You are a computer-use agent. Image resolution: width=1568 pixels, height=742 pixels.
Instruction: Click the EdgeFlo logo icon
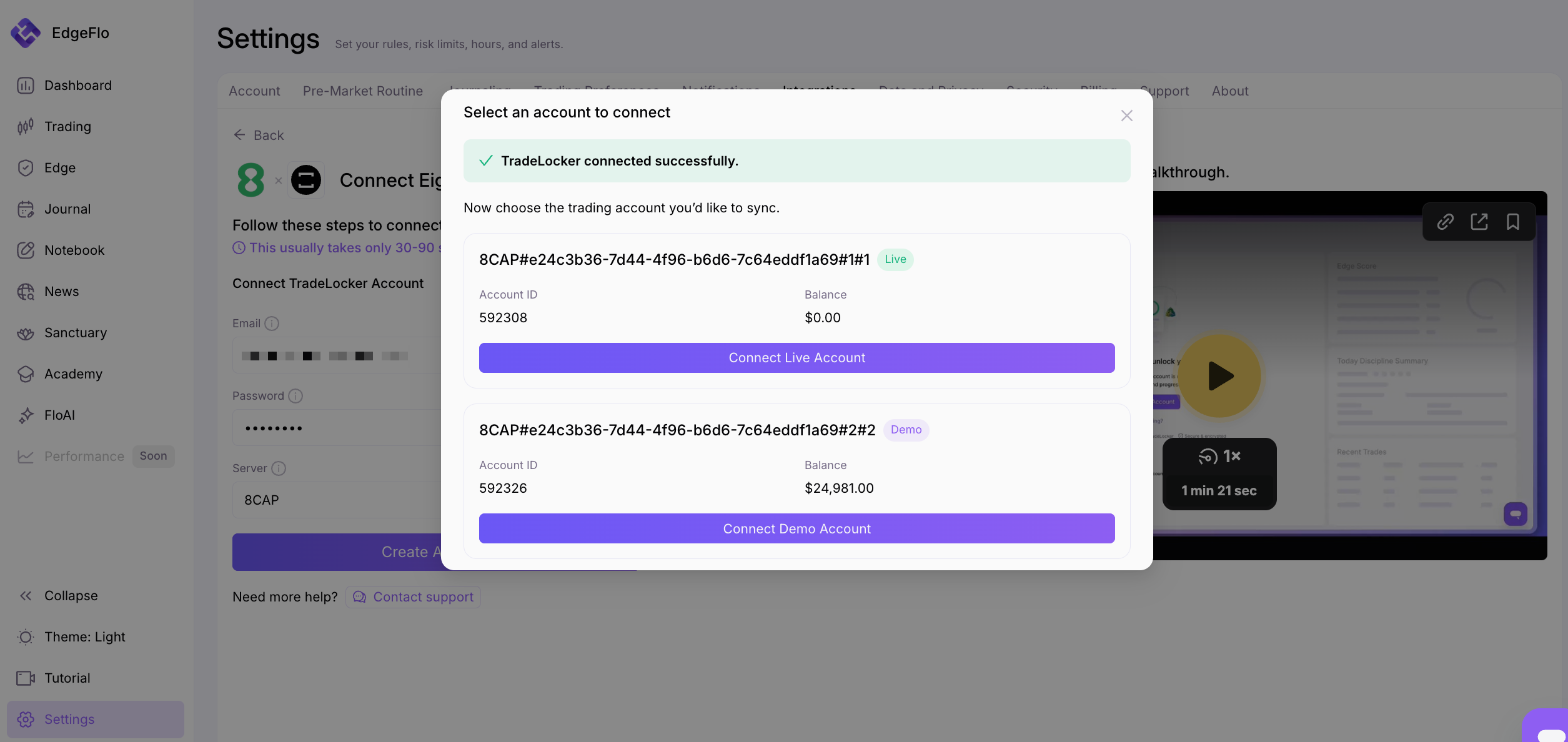tap(26, 33)
